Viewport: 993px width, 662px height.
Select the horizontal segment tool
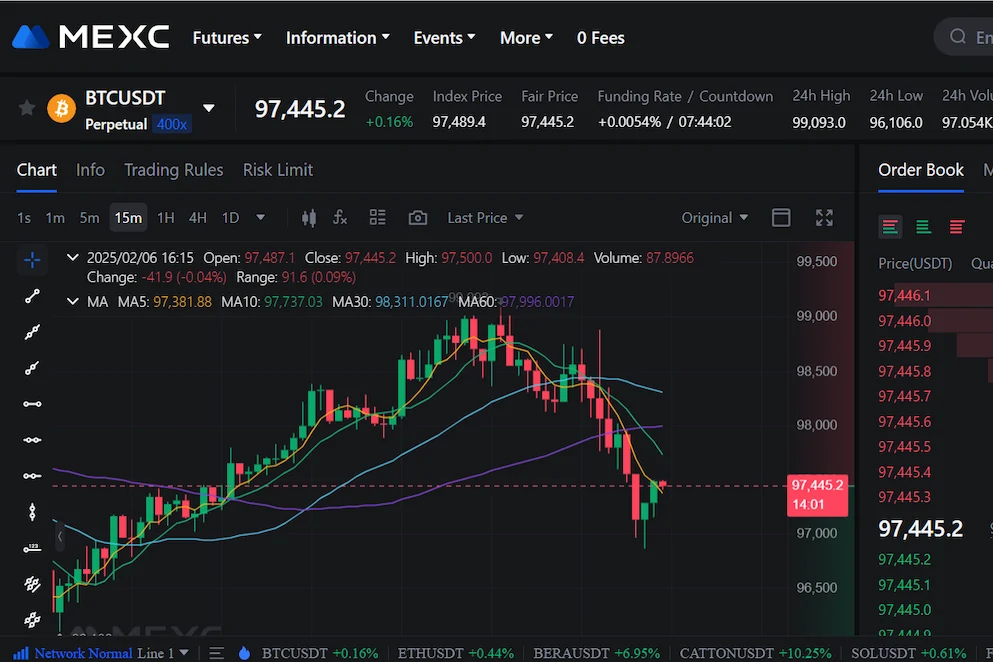click(x=32, y=476)
